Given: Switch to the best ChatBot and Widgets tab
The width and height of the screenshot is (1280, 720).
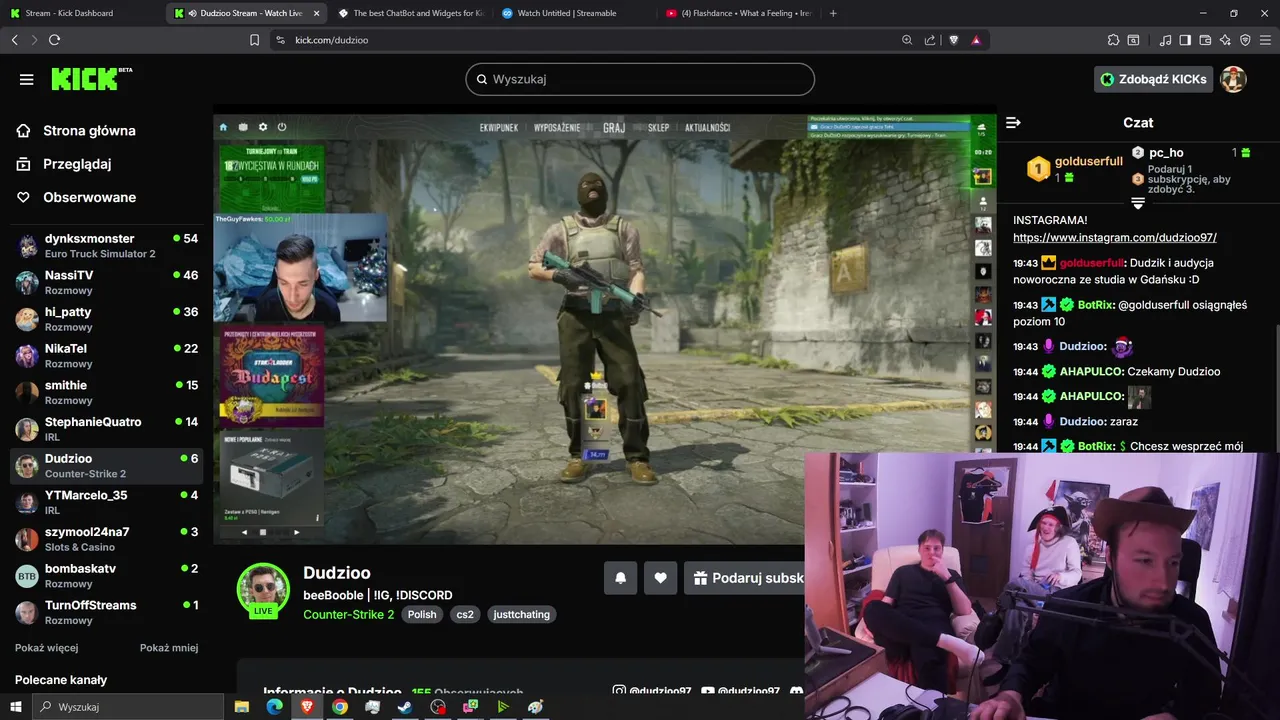Looking at the screenshot, I should pyautogui.click(x=410, y=13).
